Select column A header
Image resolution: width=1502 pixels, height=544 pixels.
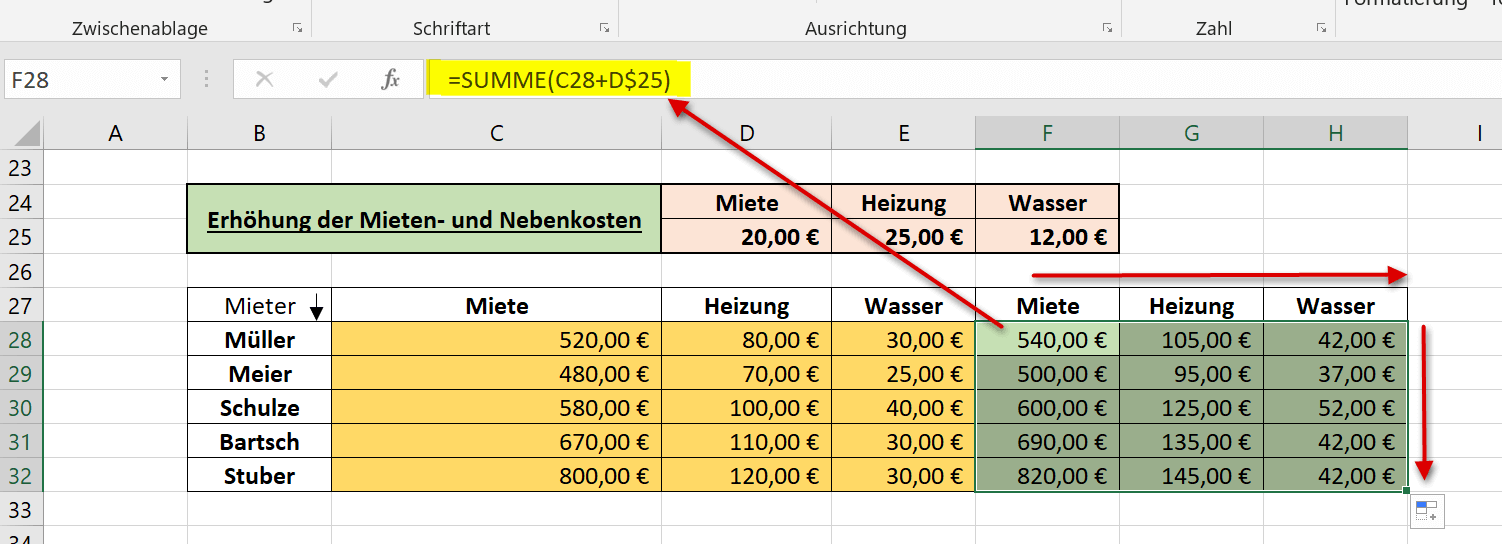pos(115,133)
